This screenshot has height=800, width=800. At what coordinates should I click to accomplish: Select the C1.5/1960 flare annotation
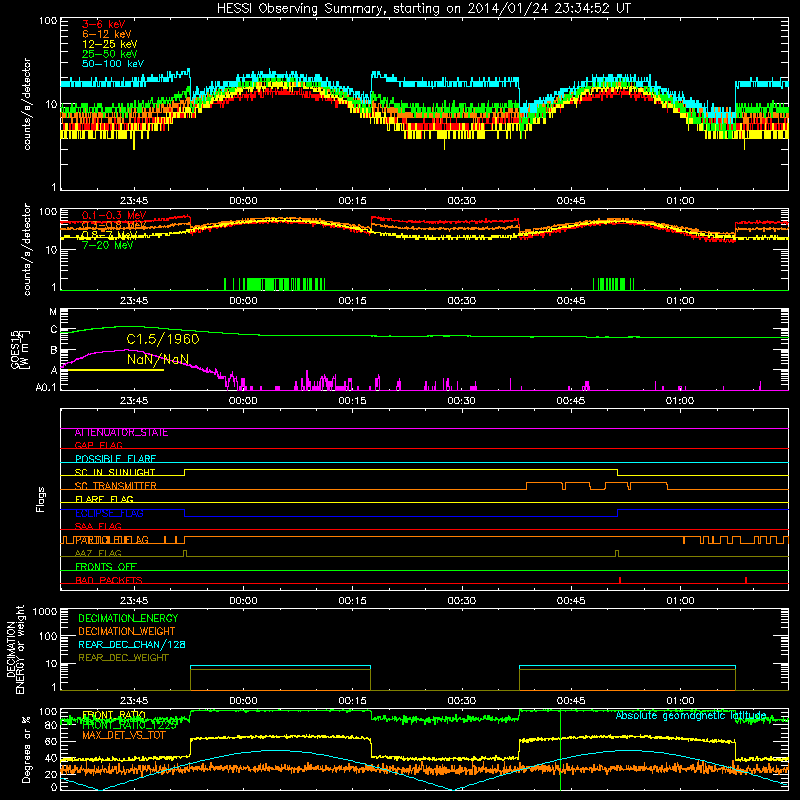tap(163, 339)
